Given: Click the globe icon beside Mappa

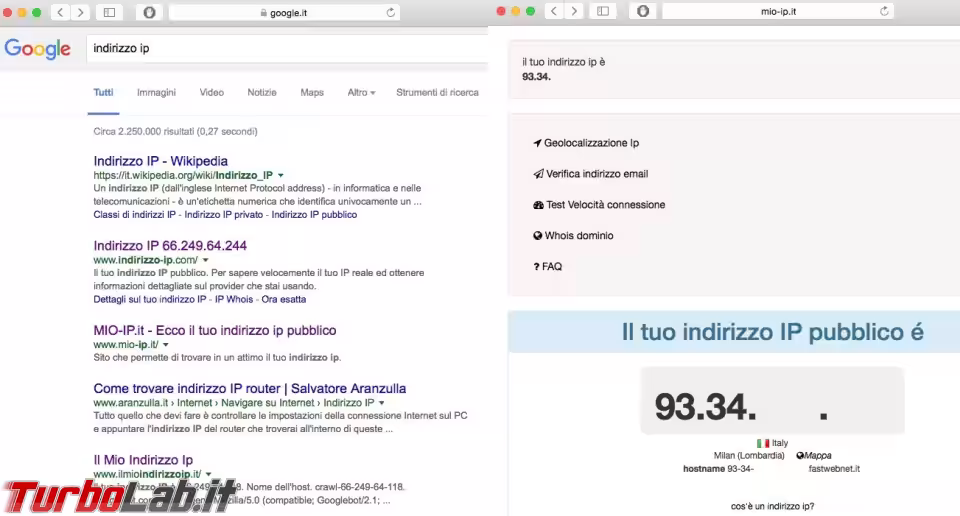Looking at the screenshot, I should pyautogui.click(x=800, y=455).
